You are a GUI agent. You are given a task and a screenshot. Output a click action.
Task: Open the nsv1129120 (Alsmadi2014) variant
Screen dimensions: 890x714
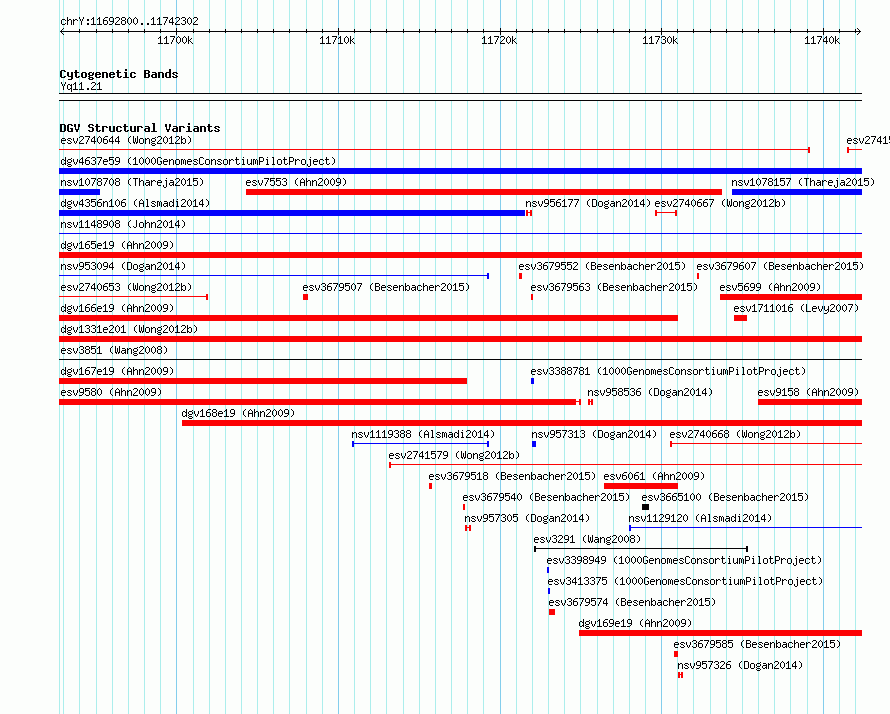[700, 518]
